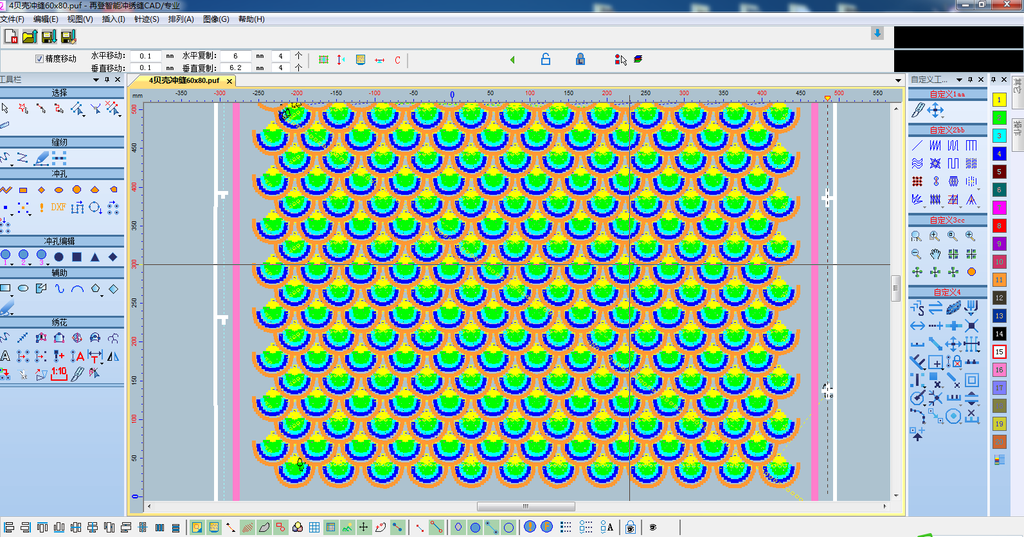Select the 1:10 scale tool

pos(58,373)
